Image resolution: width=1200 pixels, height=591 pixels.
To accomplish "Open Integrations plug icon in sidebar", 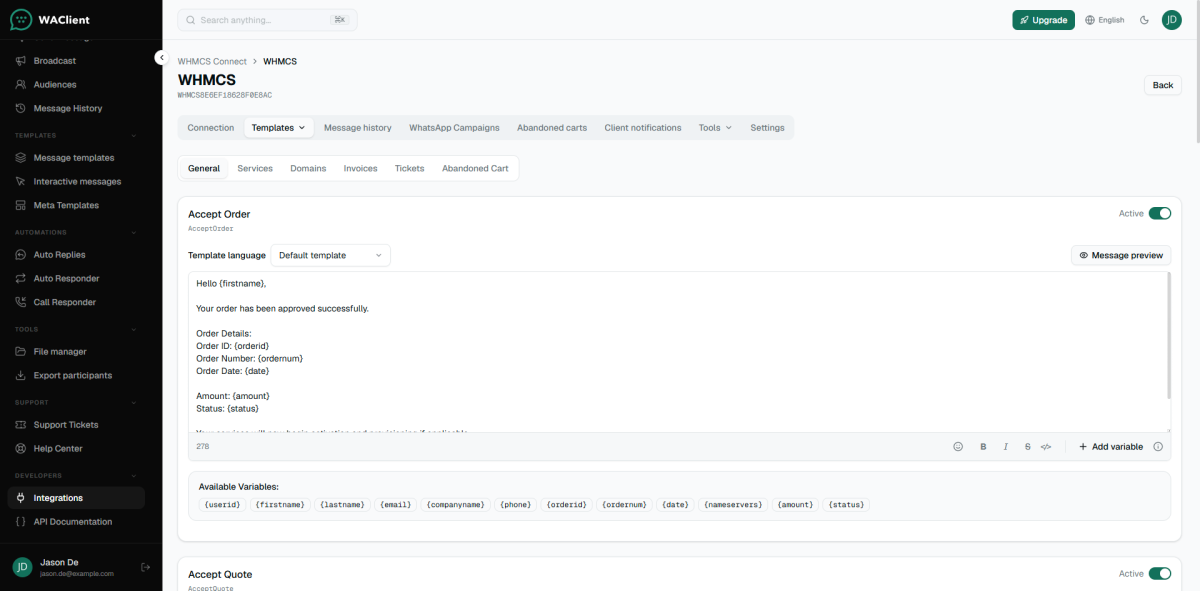I will pyautogui.click(x=21, y=498).
